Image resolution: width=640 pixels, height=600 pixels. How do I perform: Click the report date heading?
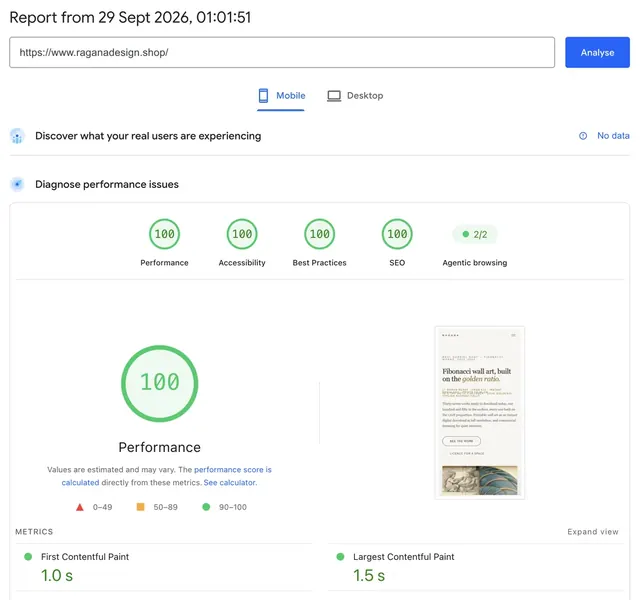click(130, 18)
